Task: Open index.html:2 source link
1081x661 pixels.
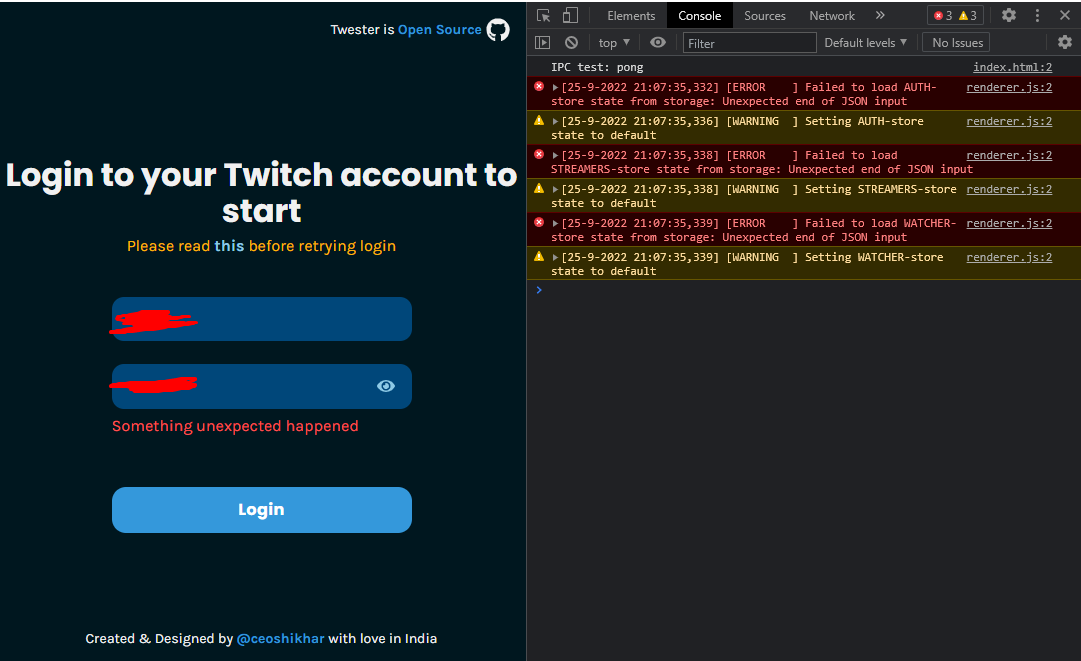Action: coord(1012,67)
